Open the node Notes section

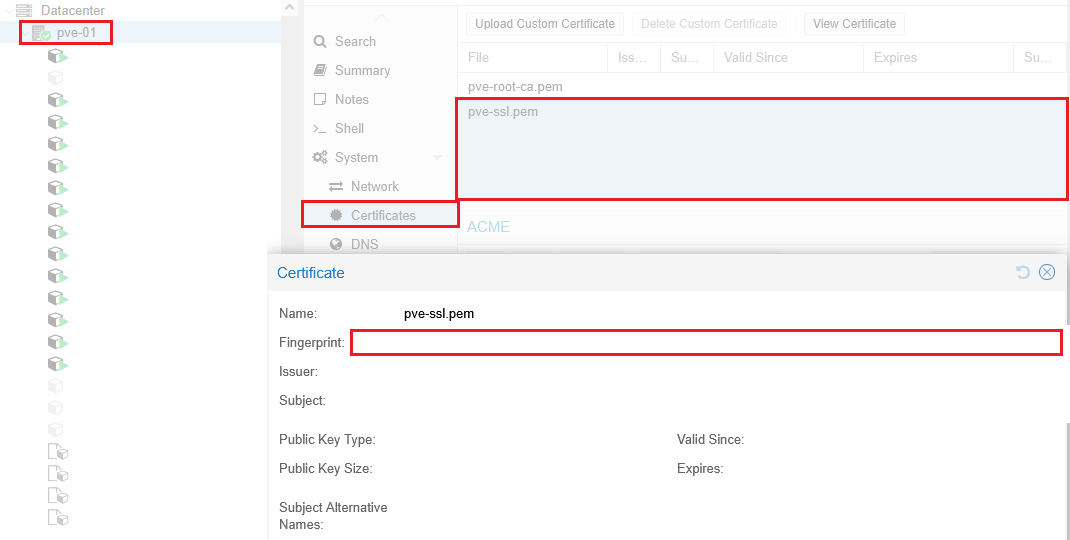click(x=351, y=100)
